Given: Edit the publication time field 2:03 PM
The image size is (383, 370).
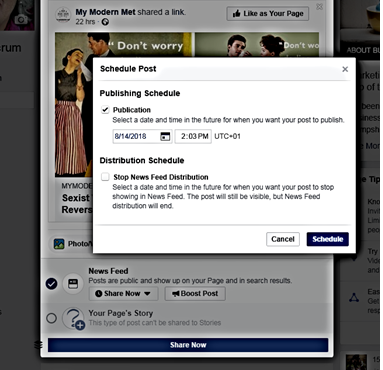Looking at the screenshot, I should pos(193,136).
